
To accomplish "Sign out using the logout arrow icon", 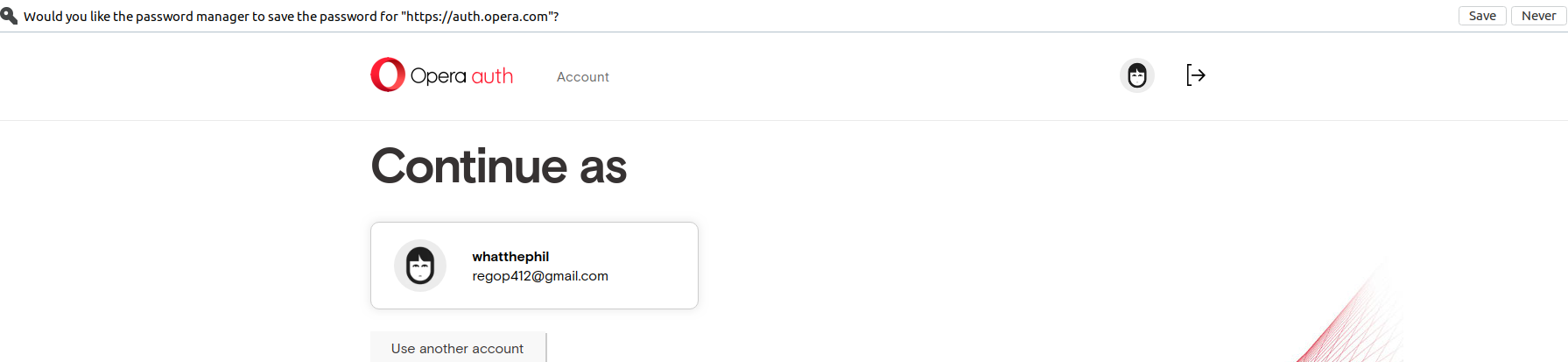I will click(x=1196, y=75).
